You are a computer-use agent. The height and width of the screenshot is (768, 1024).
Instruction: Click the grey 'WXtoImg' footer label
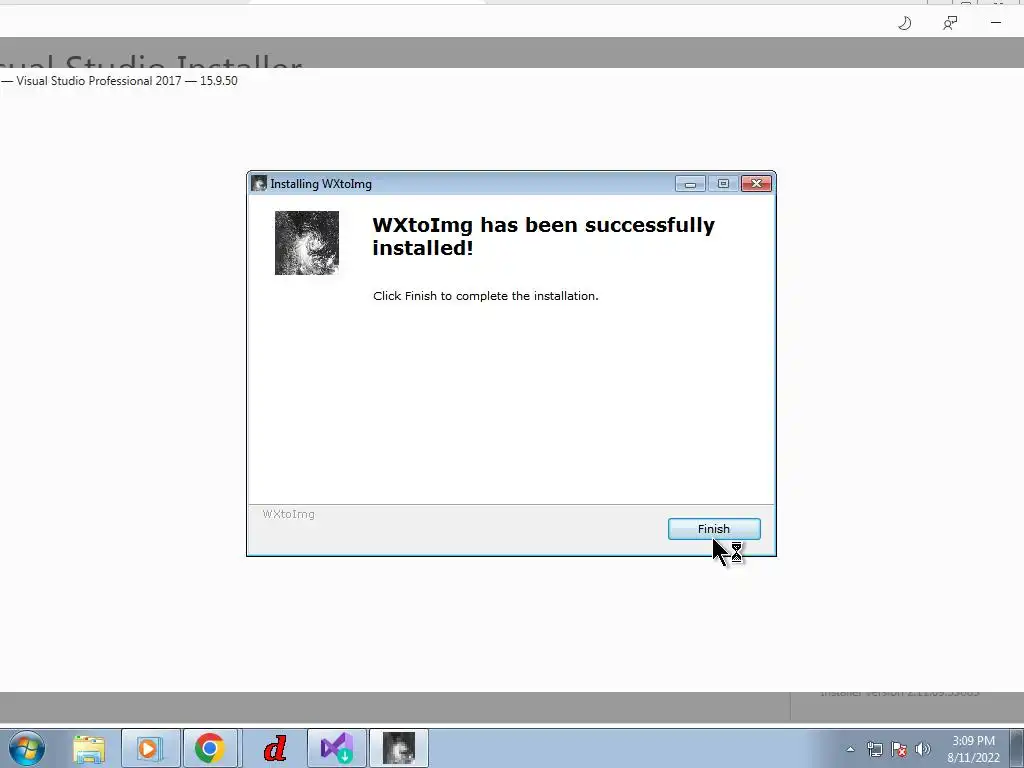tap(289, 514)
